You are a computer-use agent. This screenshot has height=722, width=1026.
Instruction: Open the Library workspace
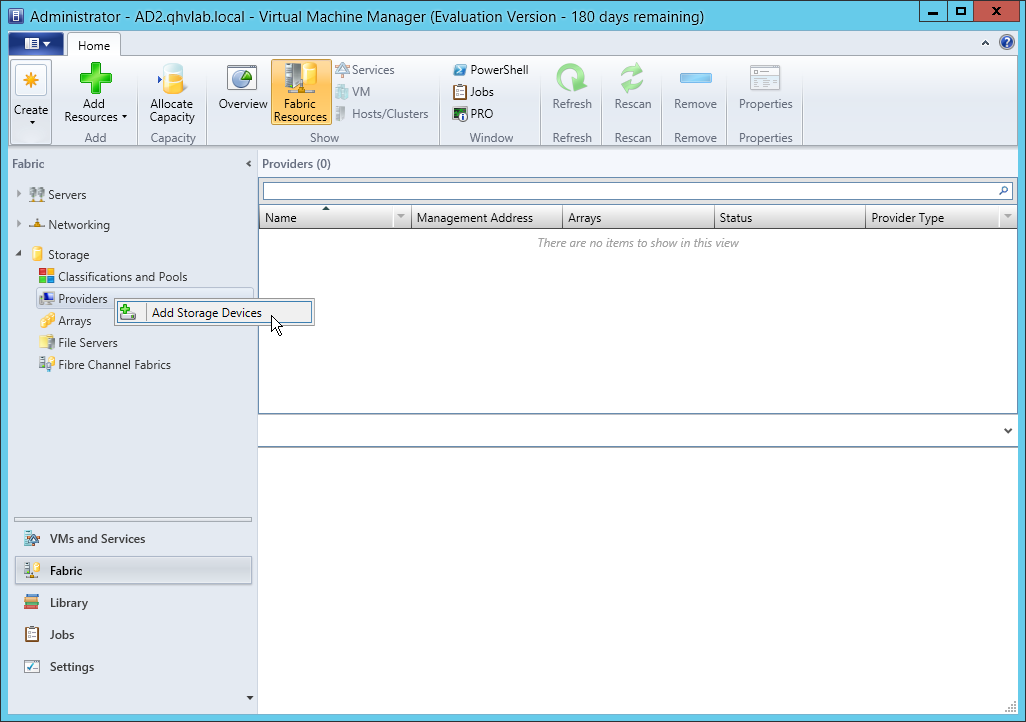[x=69, y=603]
